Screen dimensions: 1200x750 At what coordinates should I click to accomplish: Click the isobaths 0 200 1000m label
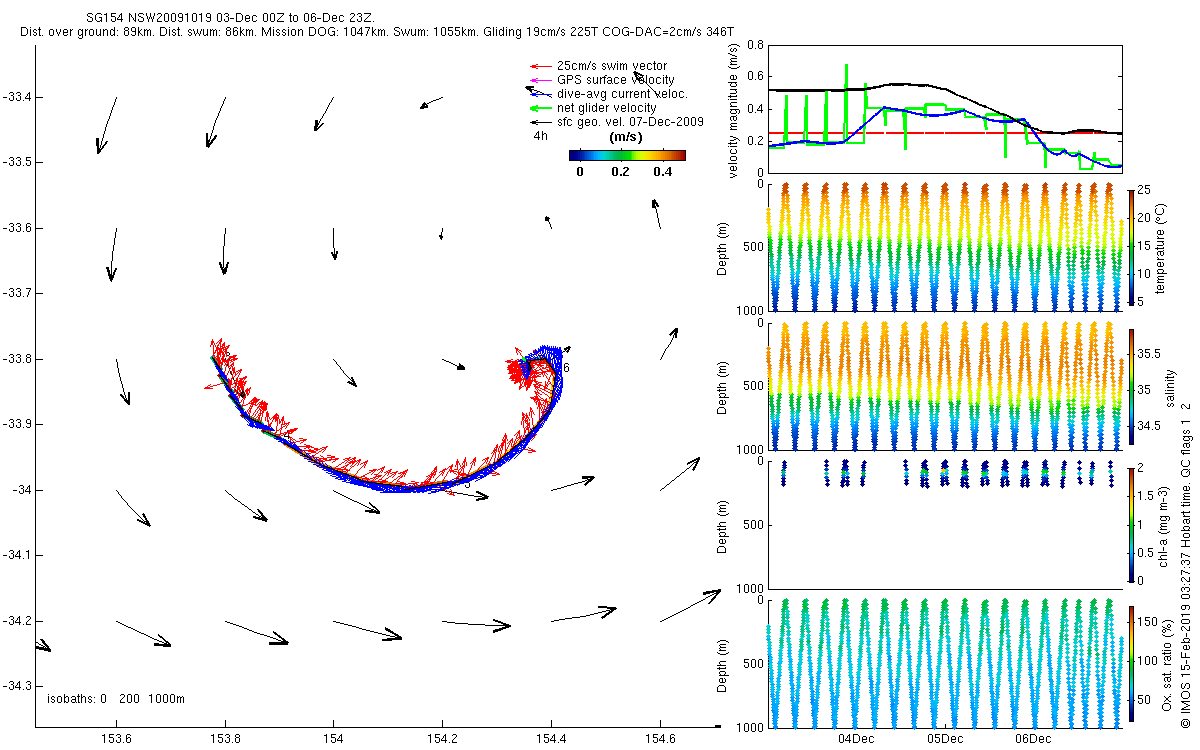click(x=116, y=699)
